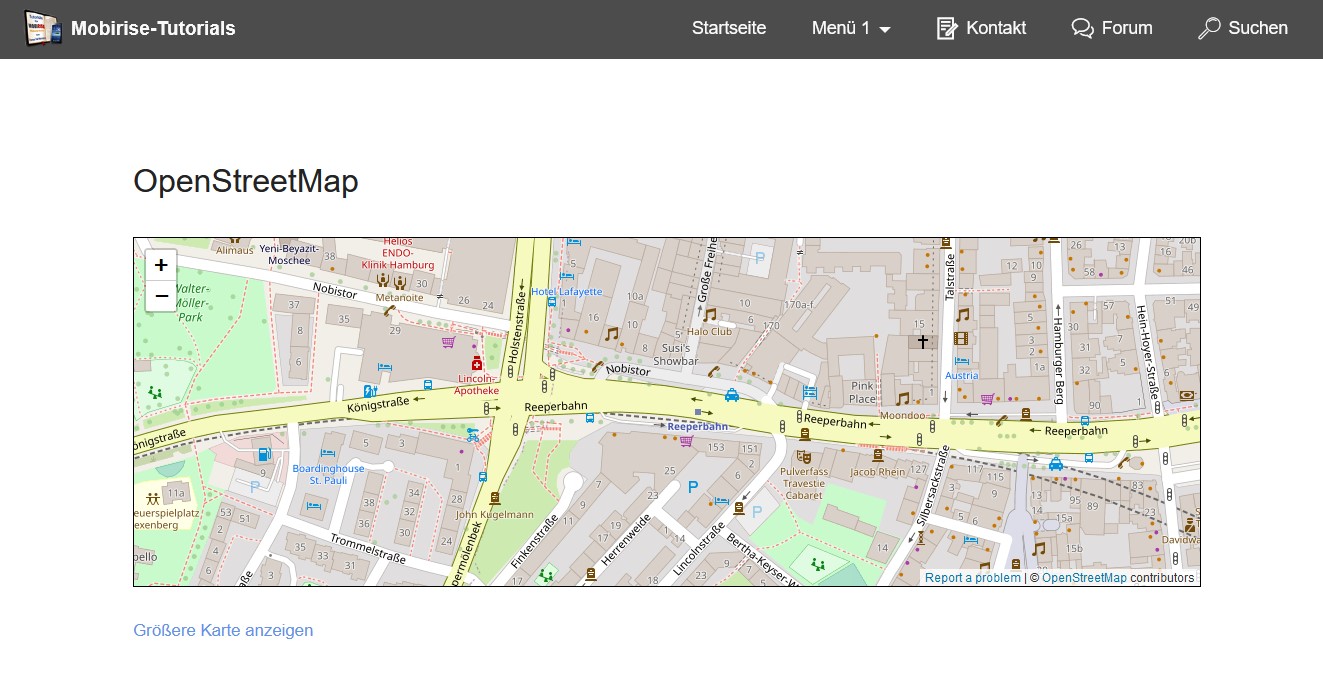This screenshot has width=1323, height=700.
Task: Click the Mobirise-Tutorials logo icon
Action: 42,28
